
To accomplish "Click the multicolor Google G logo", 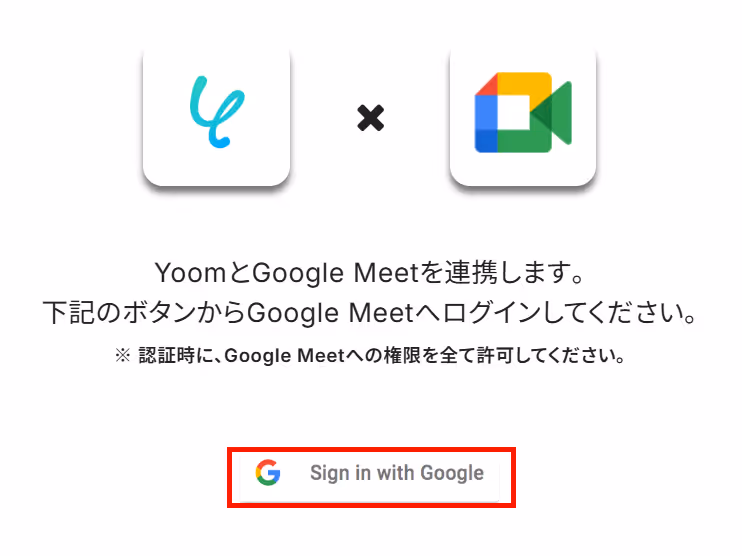I will click(x=268, y=472).
